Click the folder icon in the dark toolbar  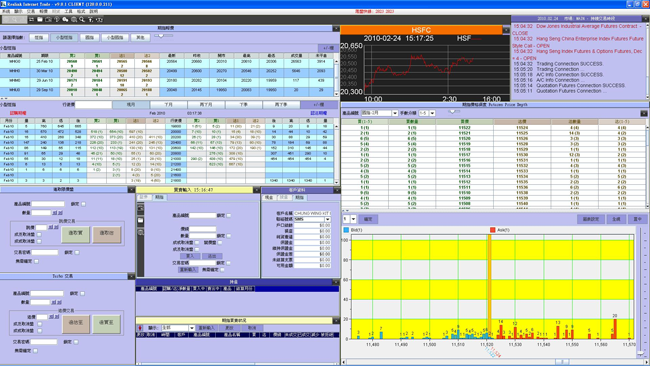click(40, 19)
